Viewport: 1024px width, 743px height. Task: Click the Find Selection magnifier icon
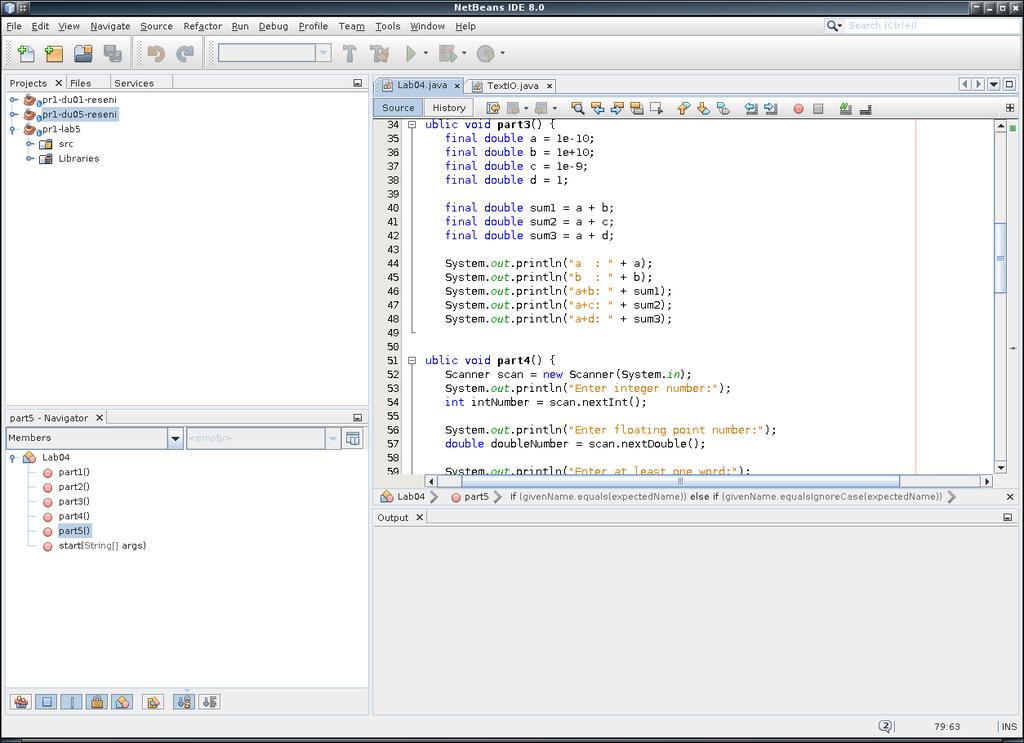coord(577,108)
